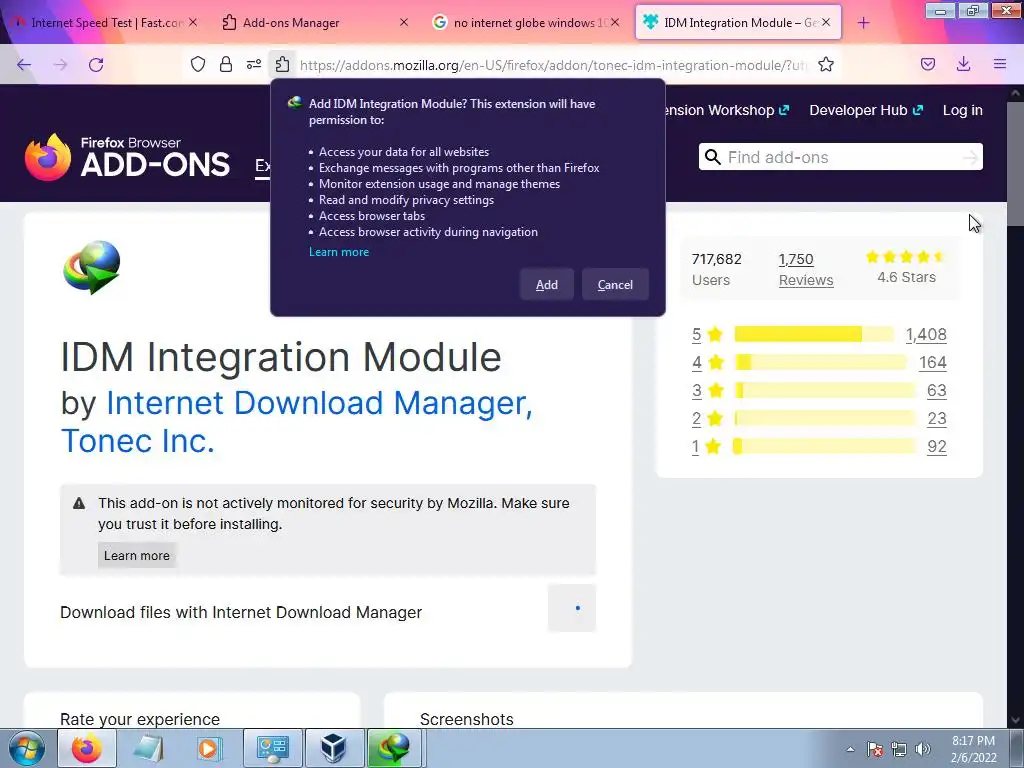This screenshot has height=768, width=1024.
Task: Open Learn more link in permission prompt
Action: point(339,252)
